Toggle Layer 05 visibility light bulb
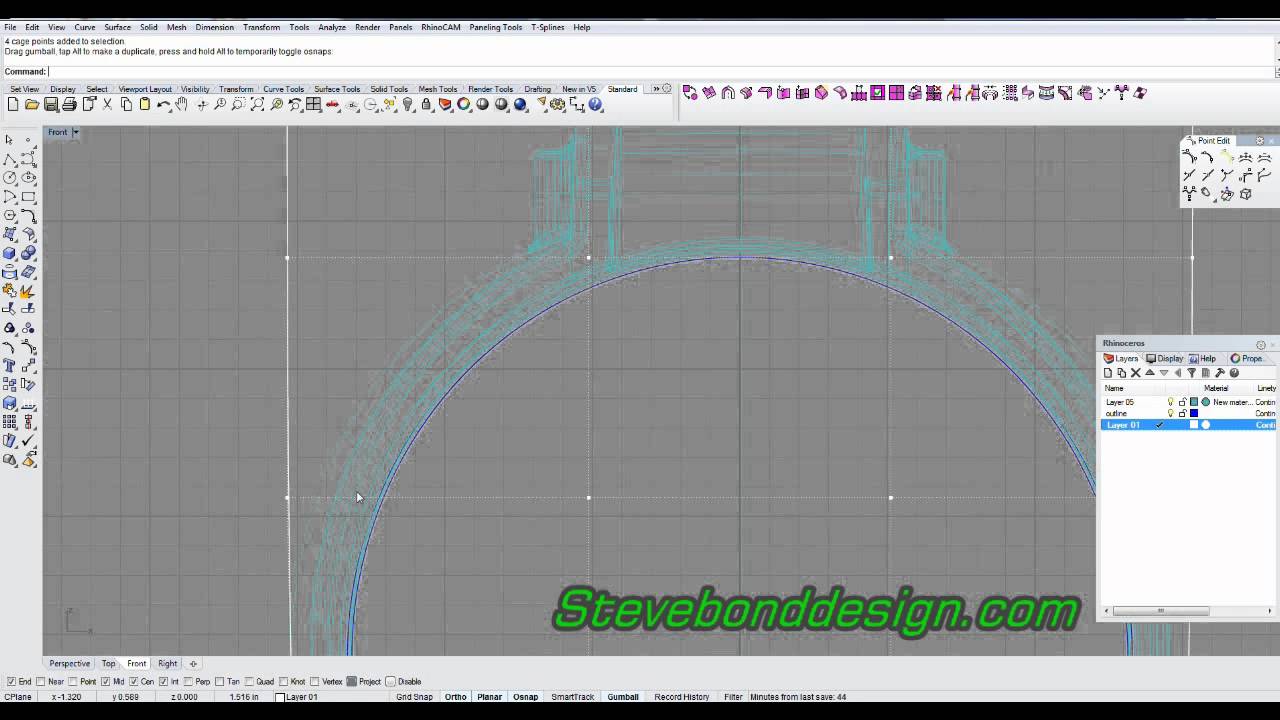 (1171, 402)
